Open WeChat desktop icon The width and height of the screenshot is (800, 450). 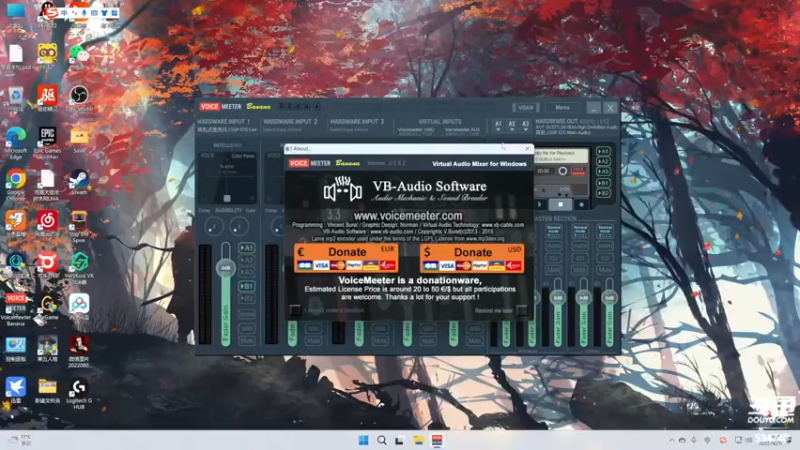pos(79,56)
